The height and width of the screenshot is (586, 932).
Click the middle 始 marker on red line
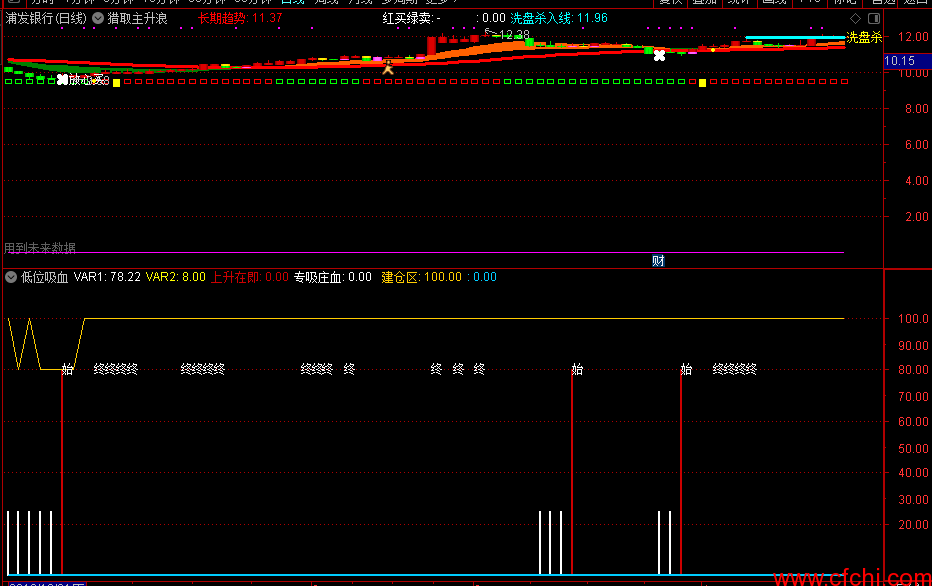(577, 370)
